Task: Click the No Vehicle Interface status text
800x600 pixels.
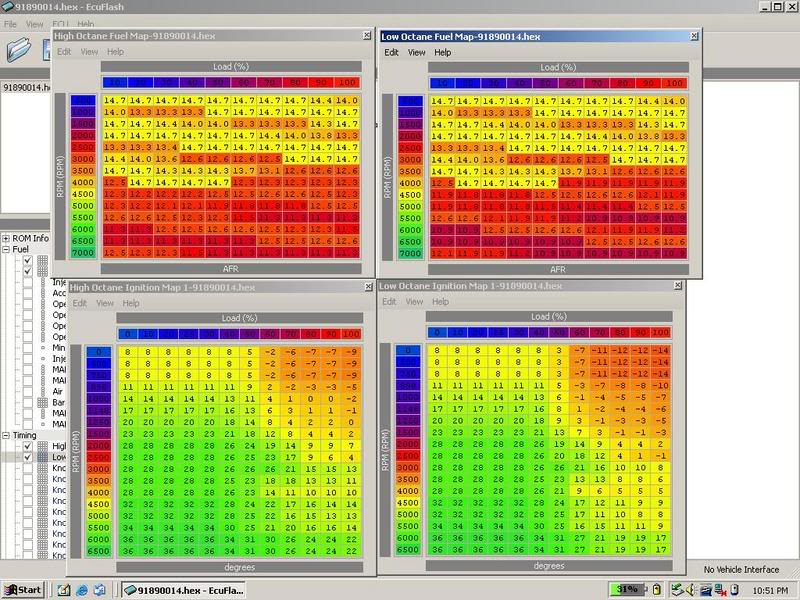Action: [x=741, y=569]
